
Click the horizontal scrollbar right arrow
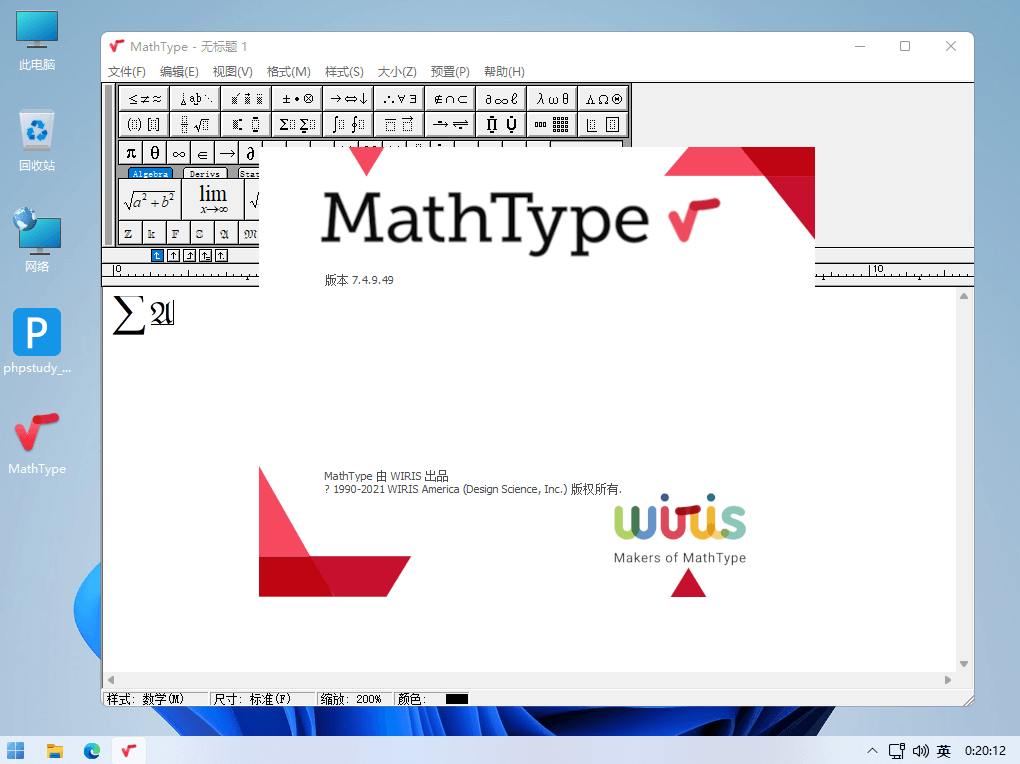pos(948,680)
